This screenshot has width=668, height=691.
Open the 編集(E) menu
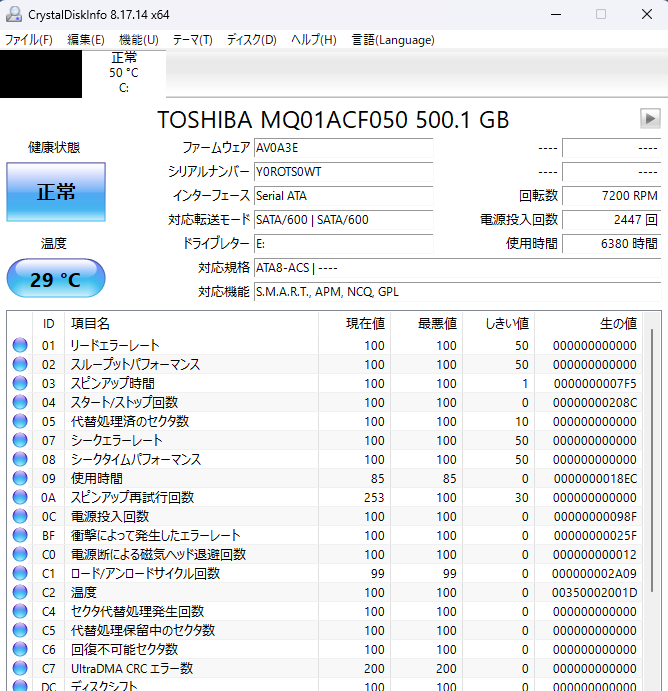[86, 40]
